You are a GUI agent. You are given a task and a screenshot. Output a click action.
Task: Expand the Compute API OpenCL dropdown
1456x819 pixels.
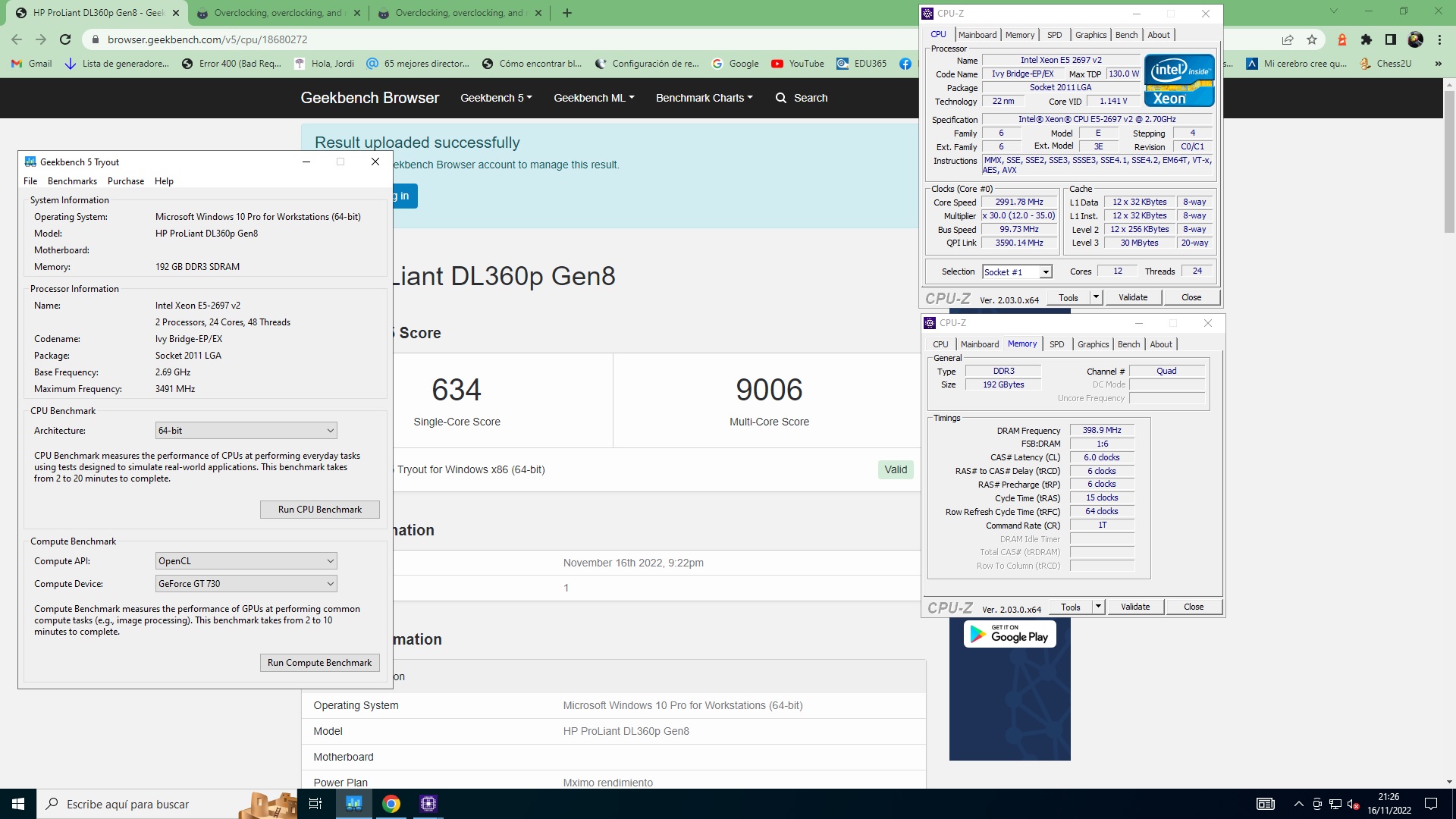coord(246,561)
